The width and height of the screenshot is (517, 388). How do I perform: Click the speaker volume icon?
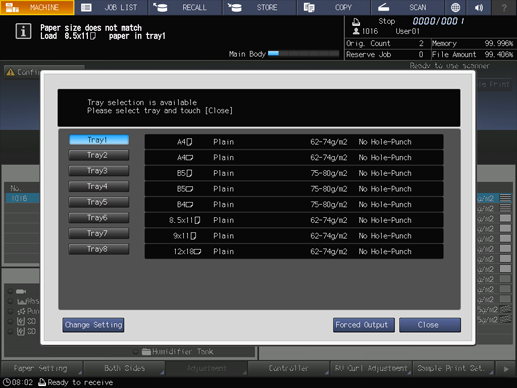[x=479, y=7]
